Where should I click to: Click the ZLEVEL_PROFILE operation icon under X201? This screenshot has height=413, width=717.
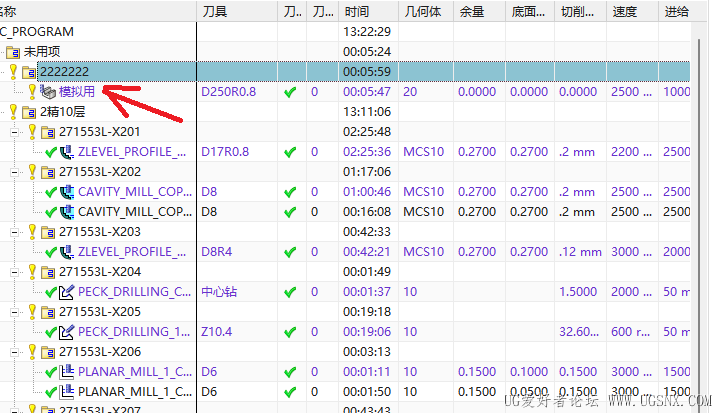67,152
